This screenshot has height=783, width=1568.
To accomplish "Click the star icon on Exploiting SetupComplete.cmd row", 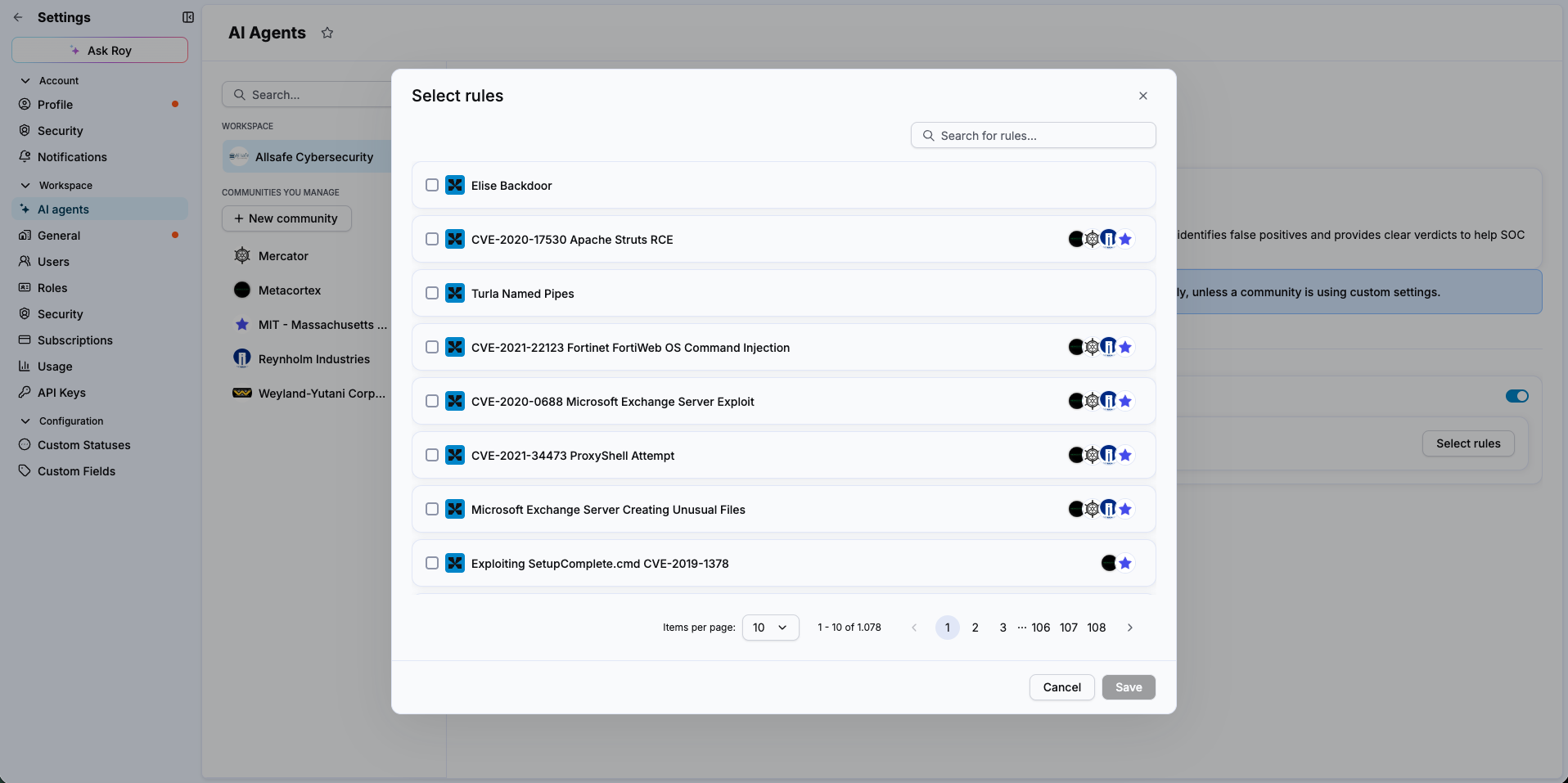I will (1125, 564).
